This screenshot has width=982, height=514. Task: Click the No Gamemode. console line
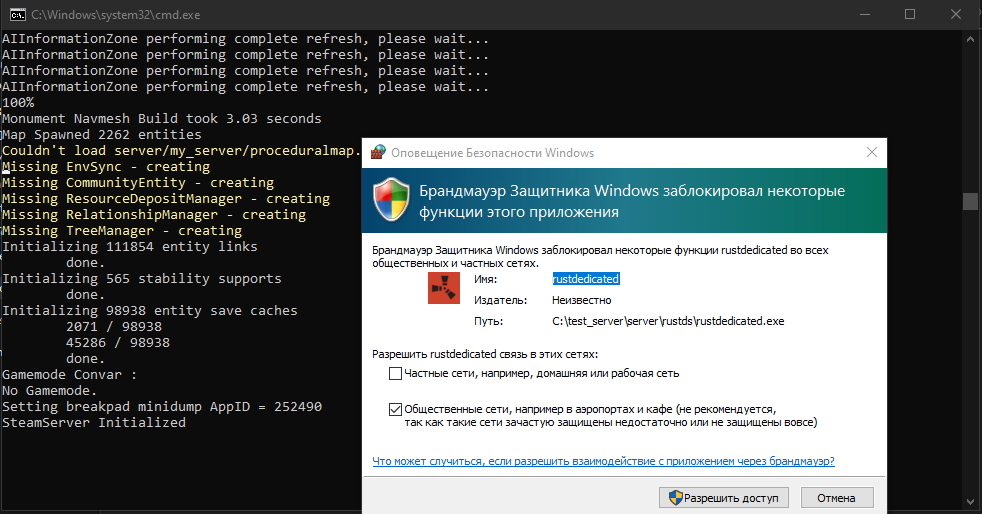click(x=49, y=391)
